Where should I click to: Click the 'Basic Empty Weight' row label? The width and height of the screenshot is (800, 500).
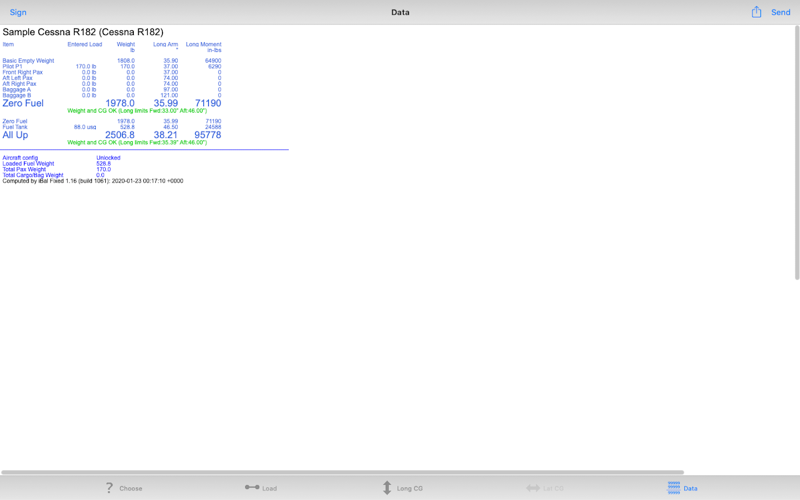point(28,61)
